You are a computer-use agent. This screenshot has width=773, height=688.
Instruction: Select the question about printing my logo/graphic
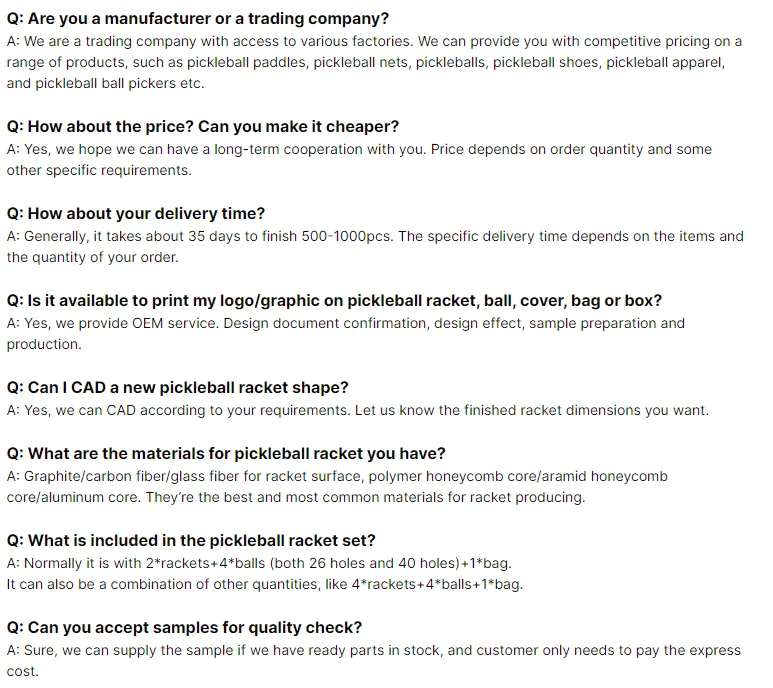pyautogui.click(x=334, y=301)
